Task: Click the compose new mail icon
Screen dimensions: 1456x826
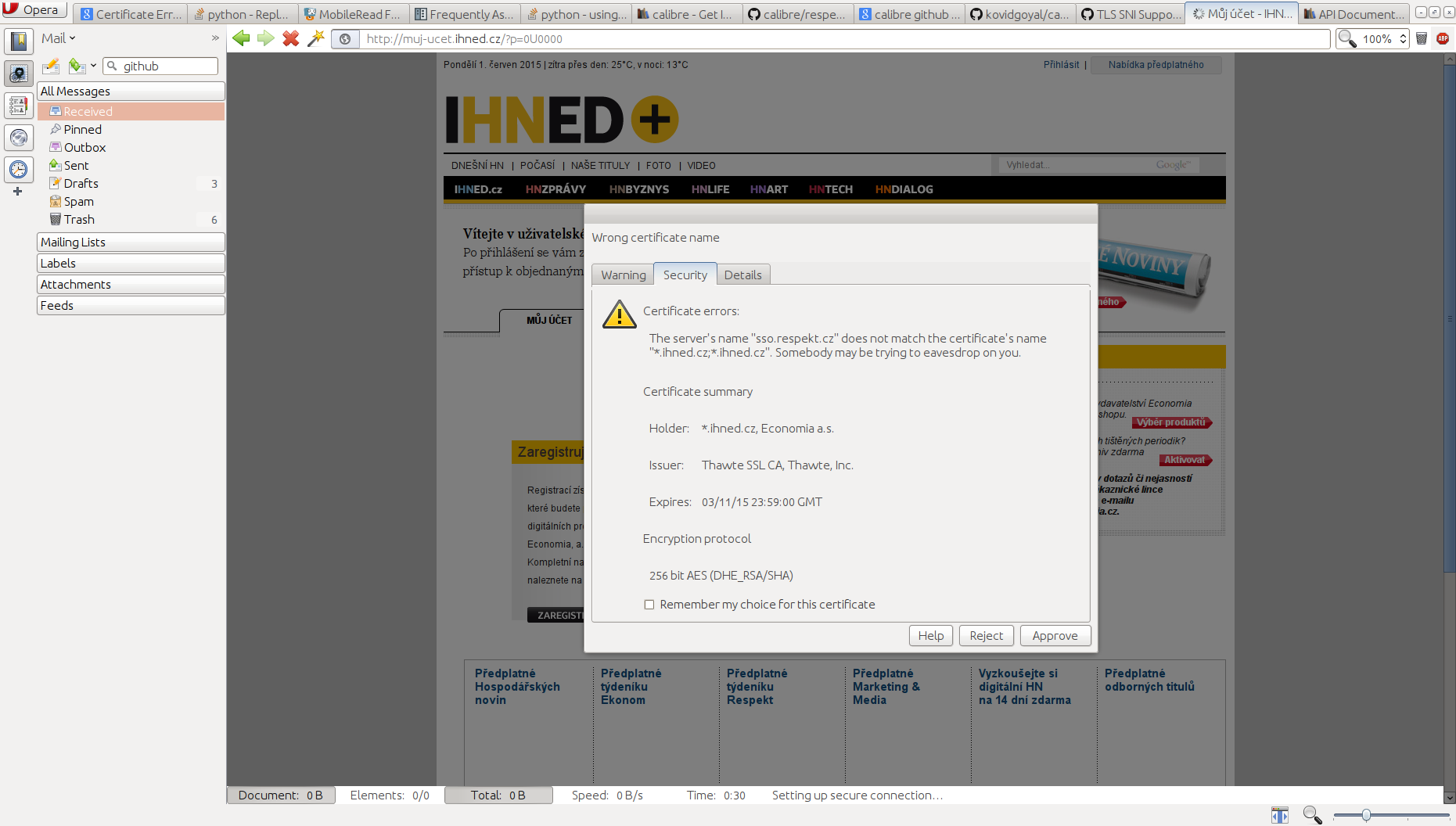Action: tap(51, 66)
